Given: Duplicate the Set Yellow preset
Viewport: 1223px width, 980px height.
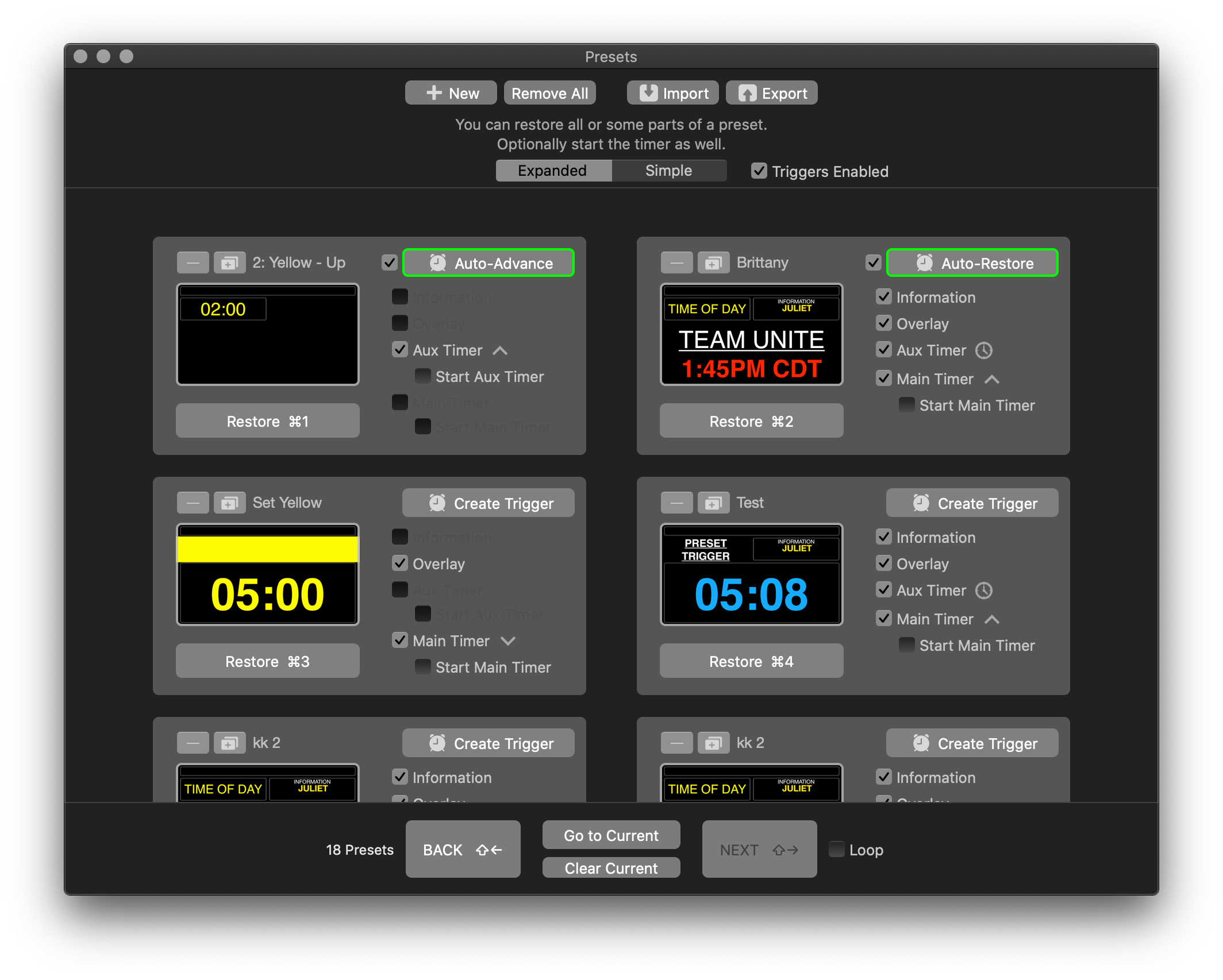Looking at the screenshot, I should 229,503.
